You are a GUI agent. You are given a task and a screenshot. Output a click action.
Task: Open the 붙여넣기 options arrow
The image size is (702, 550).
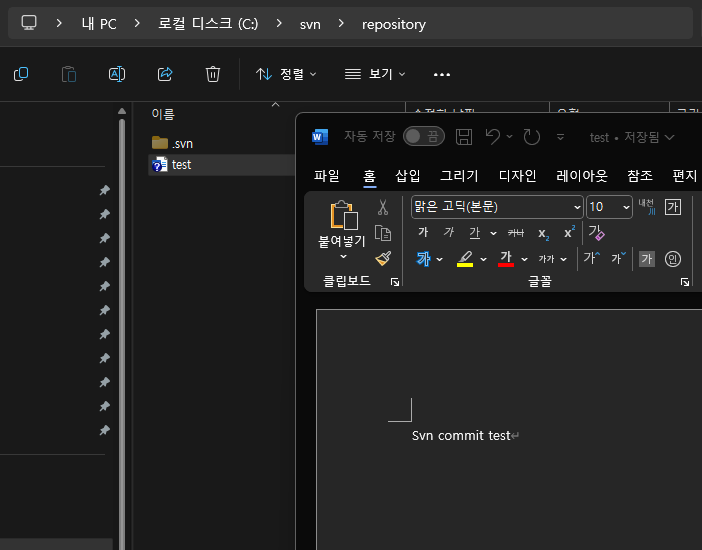(x=343, y=256)
